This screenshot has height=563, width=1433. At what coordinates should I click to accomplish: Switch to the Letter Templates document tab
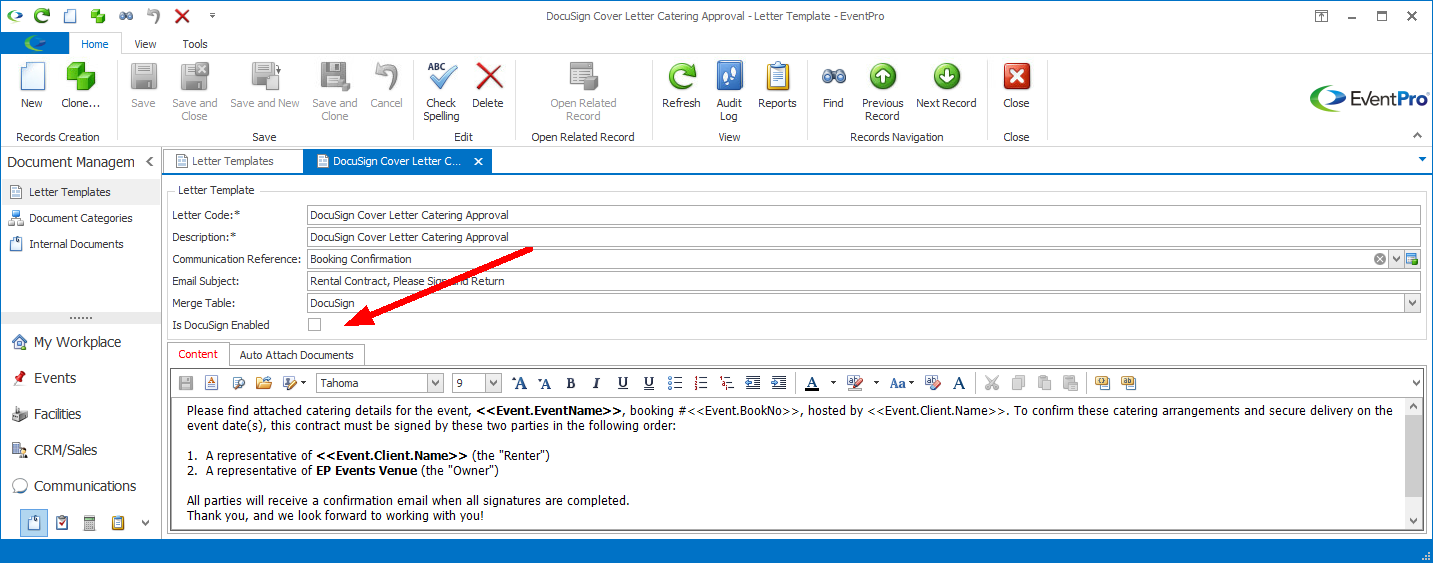pyautogui.click(x=233, y=161)
